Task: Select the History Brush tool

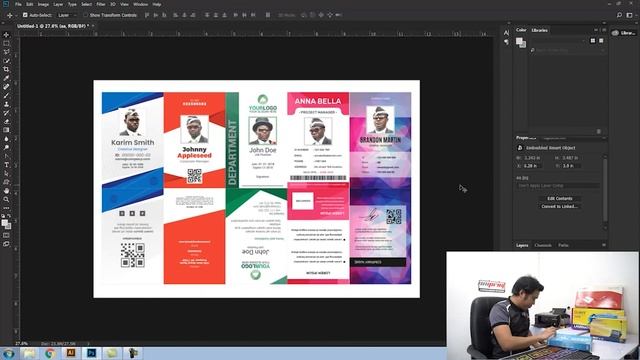Action: point(6,113)
